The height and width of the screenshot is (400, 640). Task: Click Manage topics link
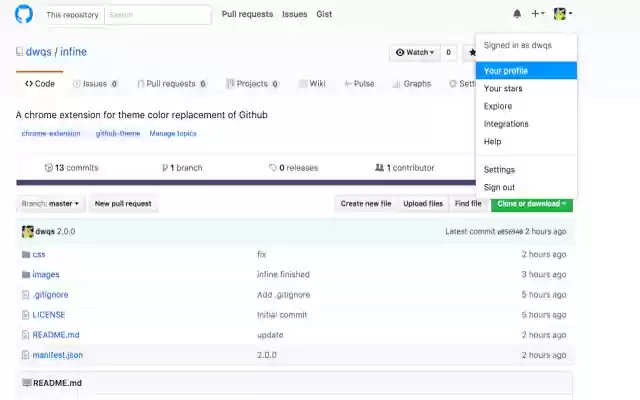click(x=173, y=133)
